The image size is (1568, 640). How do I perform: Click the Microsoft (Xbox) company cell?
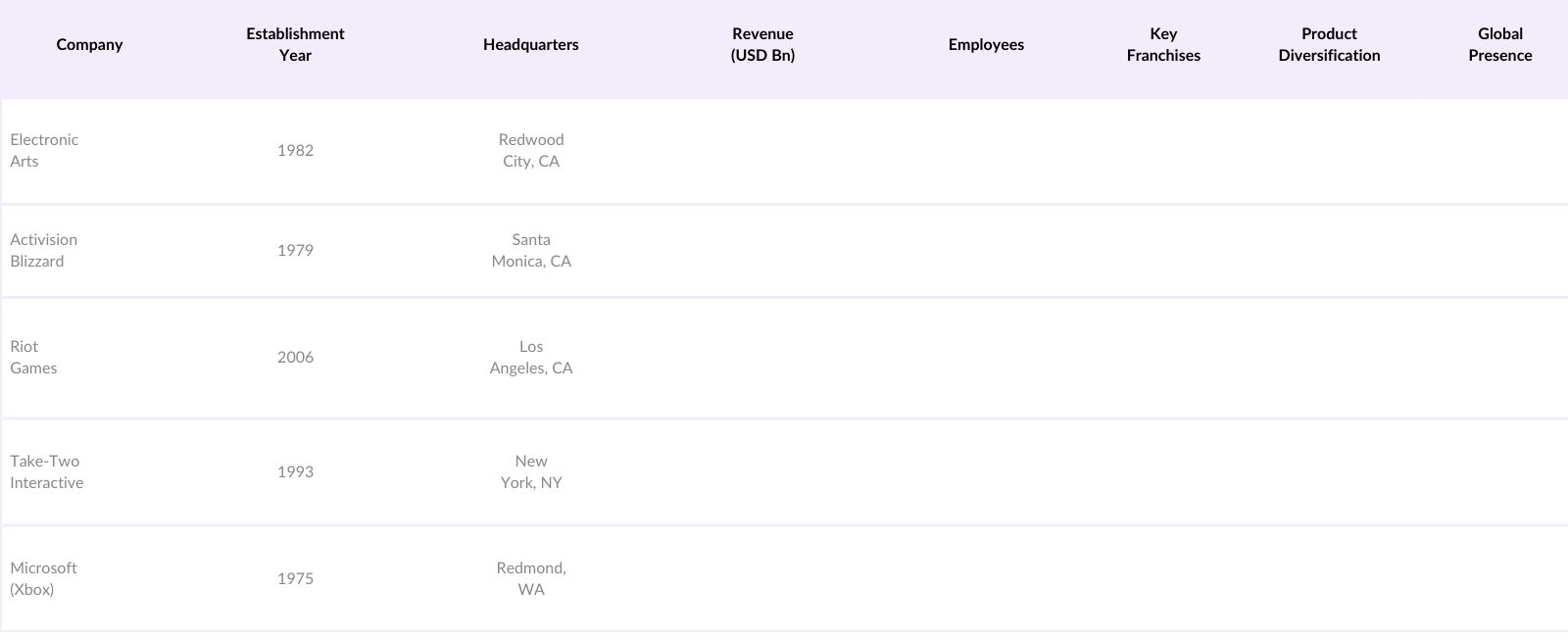43,579
